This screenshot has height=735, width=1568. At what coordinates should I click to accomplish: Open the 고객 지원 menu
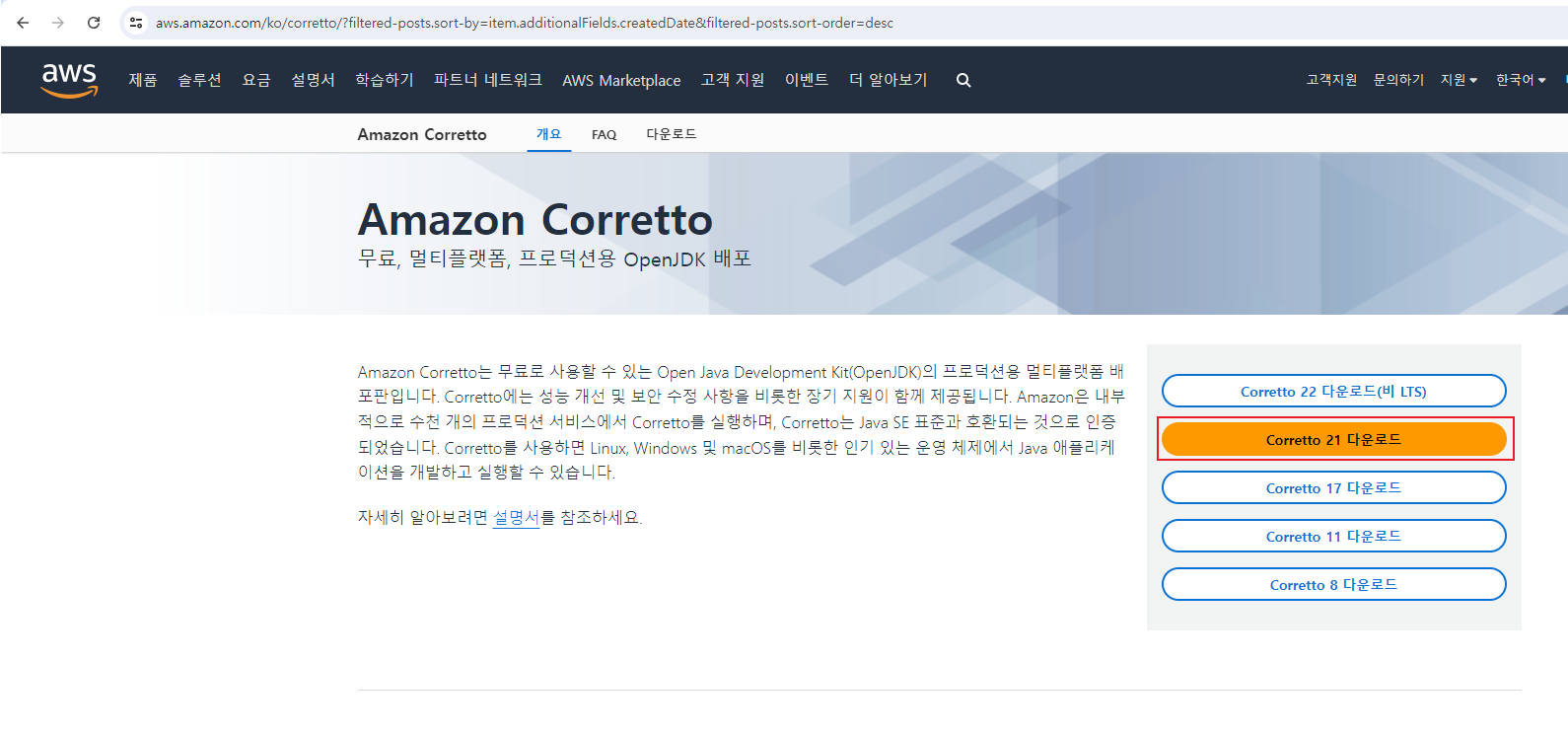[733, 80]
